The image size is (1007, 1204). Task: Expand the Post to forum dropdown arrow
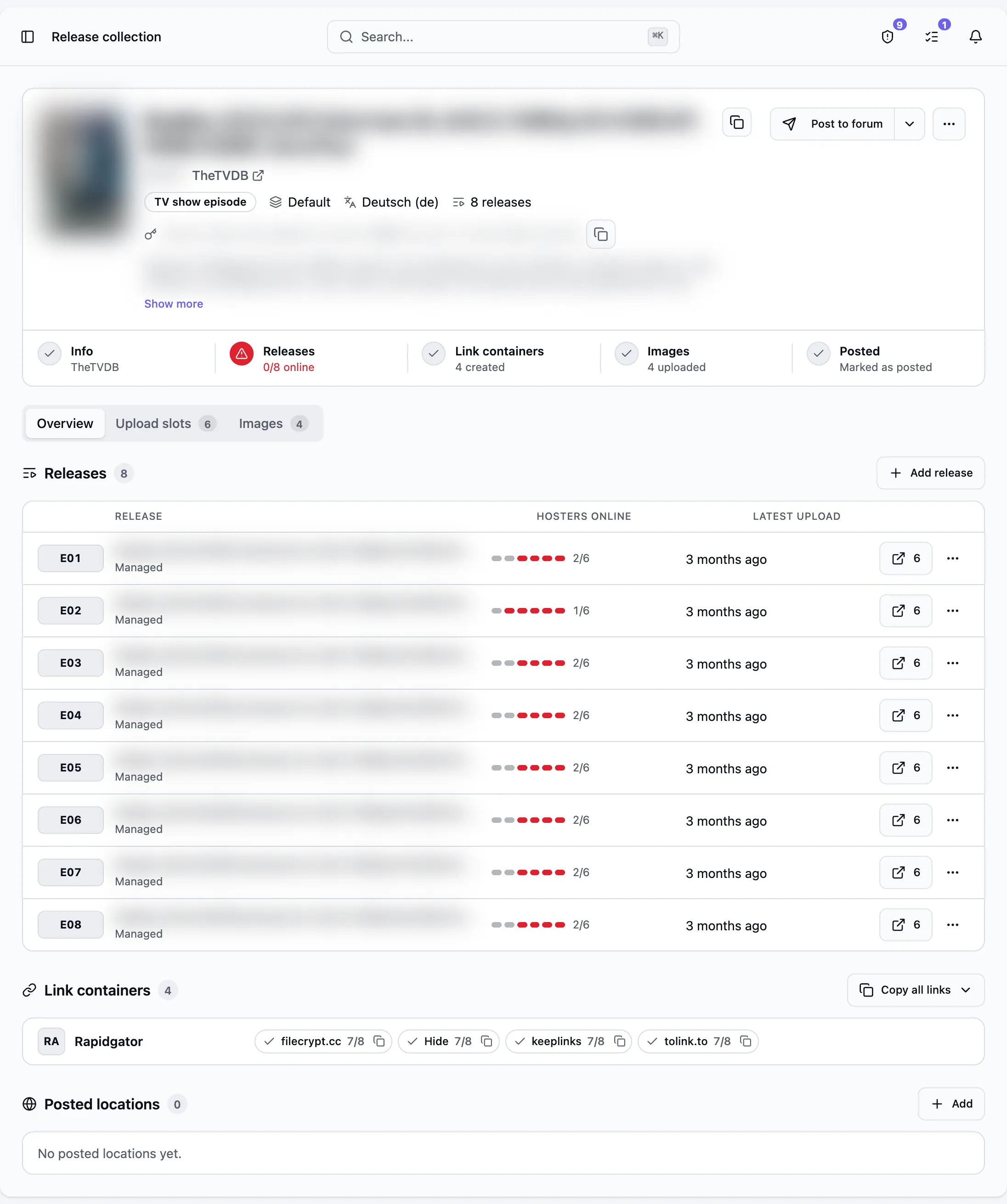[910, 124]
